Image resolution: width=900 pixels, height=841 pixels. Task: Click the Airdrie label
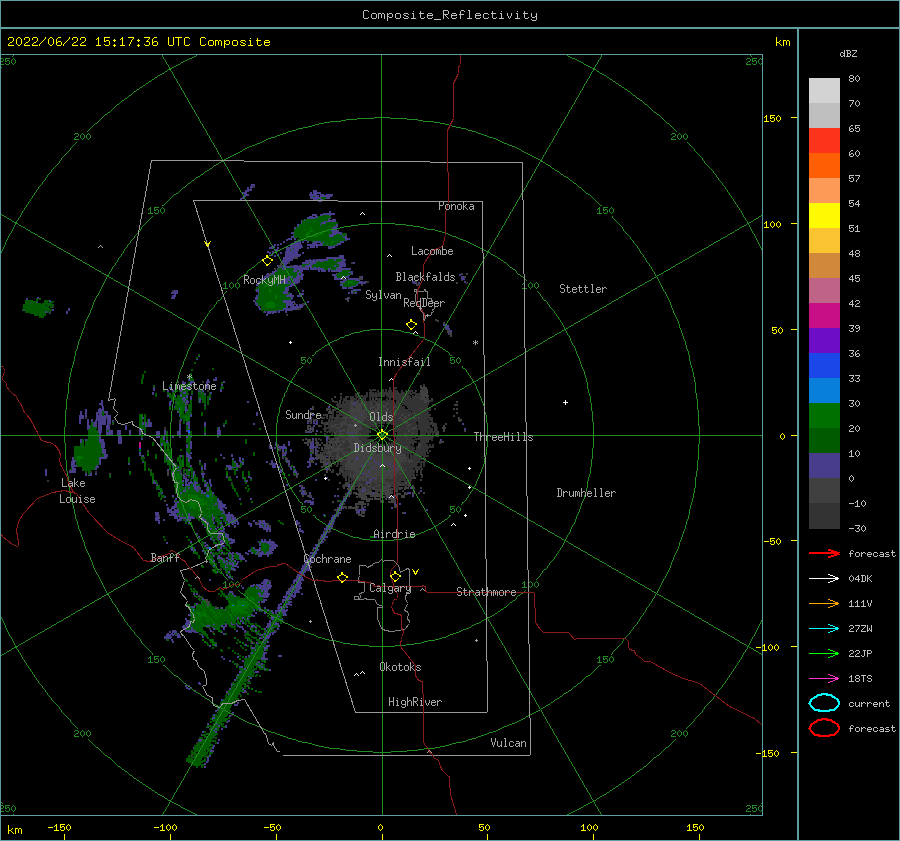tap(394, 534)
